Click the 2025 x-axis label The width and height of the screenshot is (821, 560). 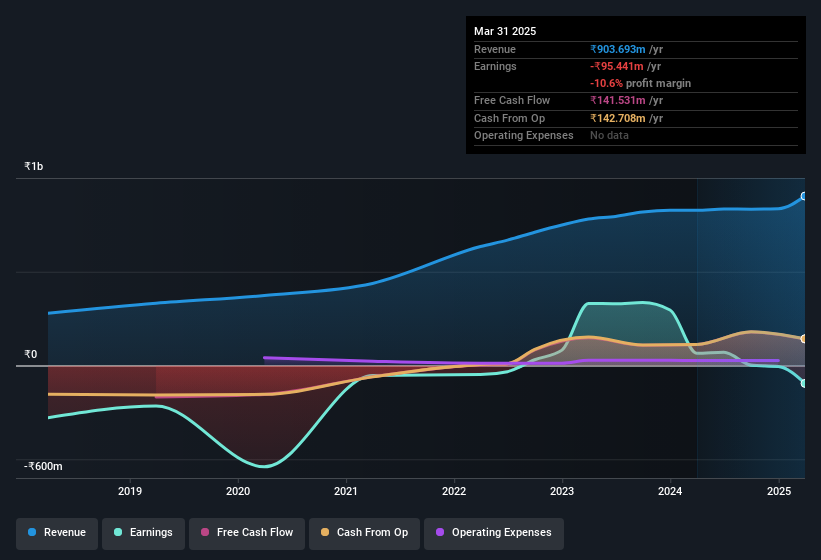(x=779, y=491)
